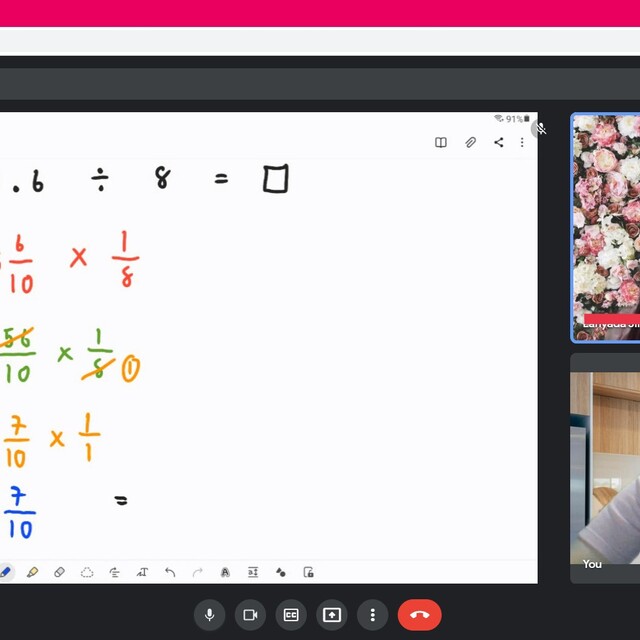Activate the lasso selection tool
Viewport: 640px width, 640px height.
[x=87, y=572]
